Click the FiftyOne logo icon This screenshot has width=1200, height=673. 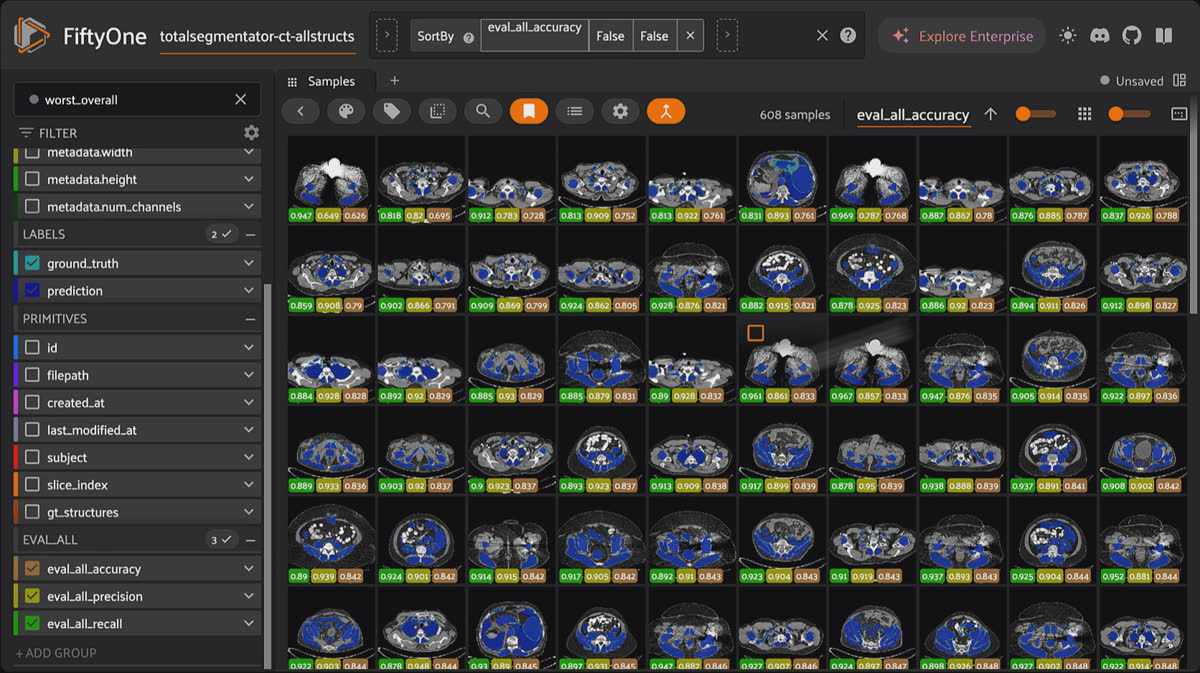32,36
